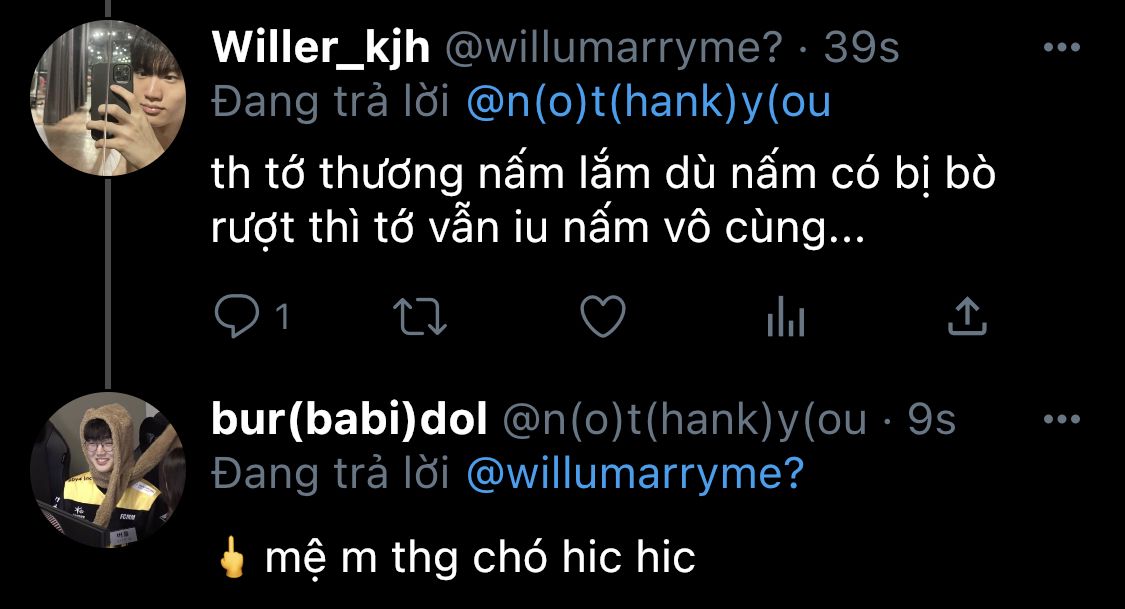View analytics bar chart icon for tweet
The width and height of the screenshot is (1125, 609).
click(786, 318)
